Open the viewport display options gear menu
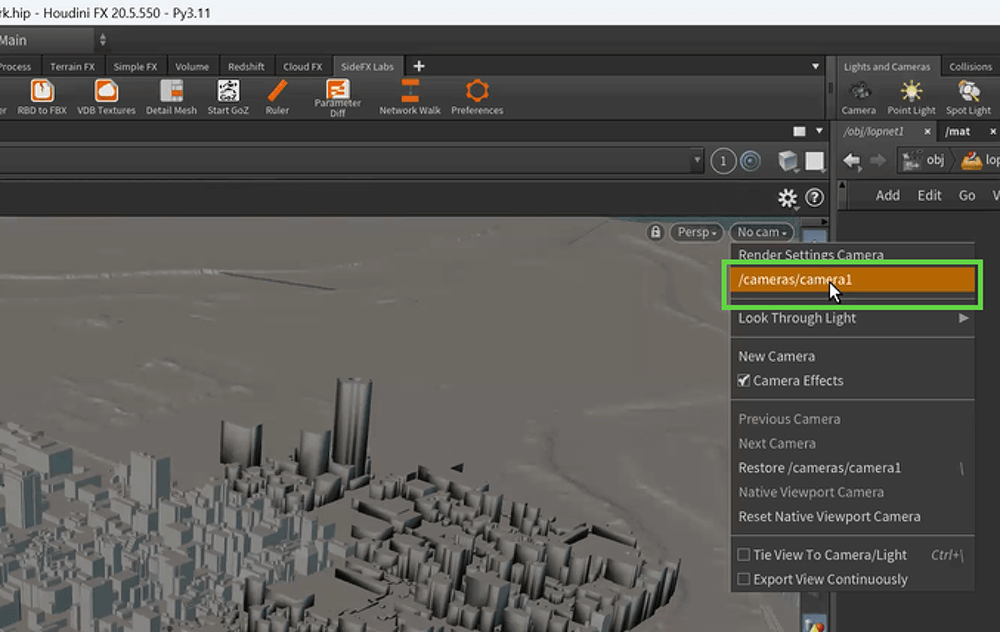Image resolution: width=1000 pixels, height=632 pixels. pos(788,198)
